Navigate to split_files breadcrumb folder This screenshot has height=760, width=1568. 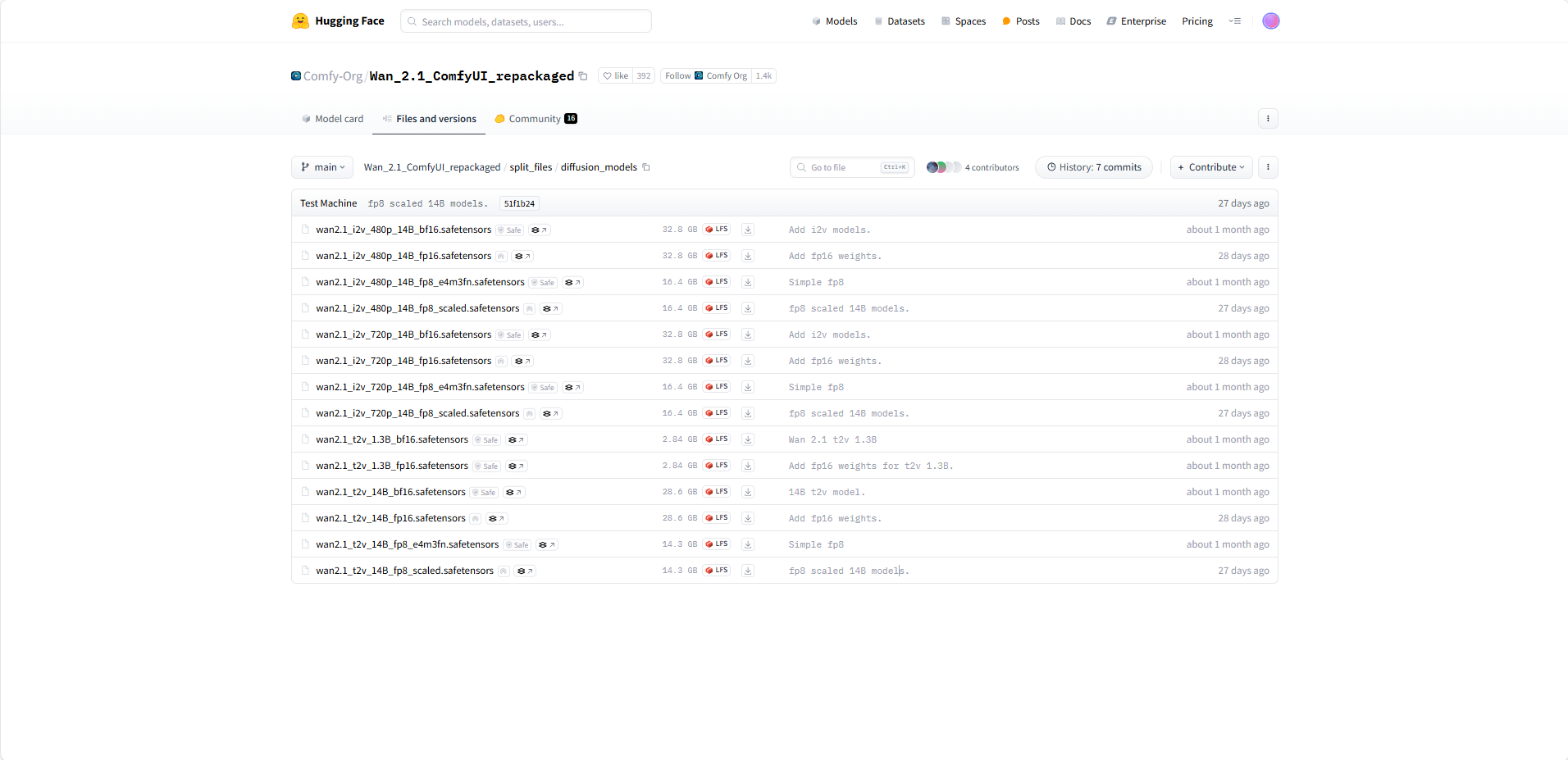point(531,167)
